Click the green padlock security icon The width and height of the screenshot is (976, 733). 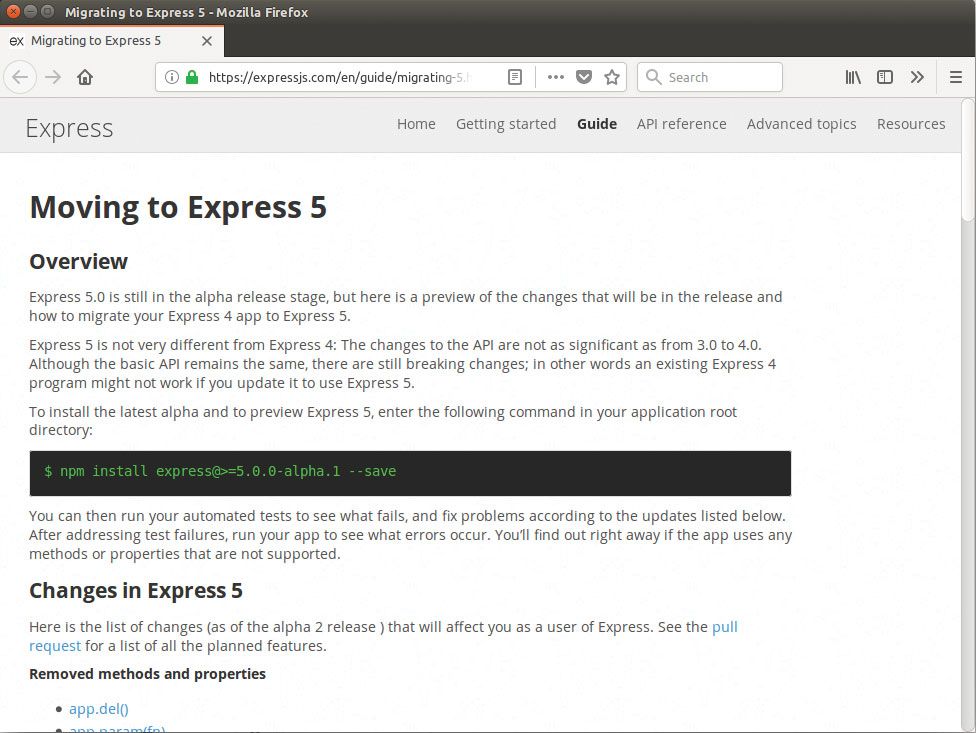tap(190, 77)
